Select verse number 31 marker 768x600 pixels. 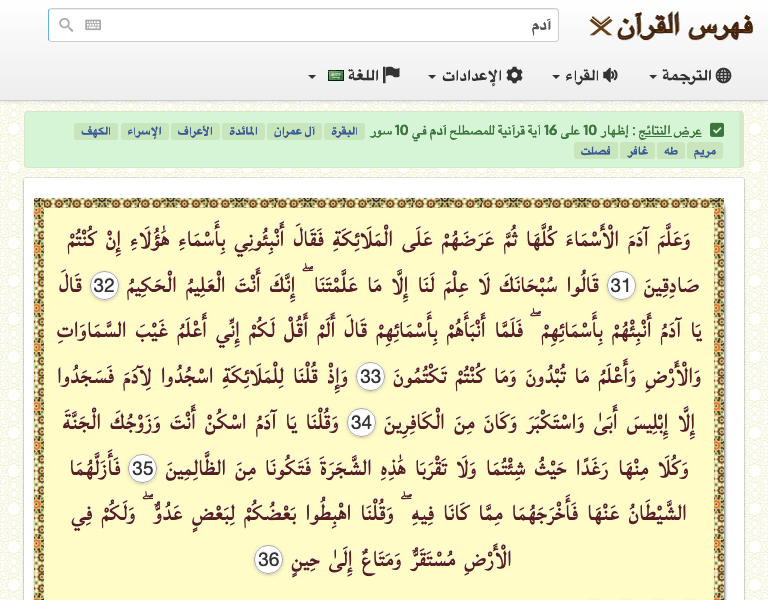[x=622, y=286]
